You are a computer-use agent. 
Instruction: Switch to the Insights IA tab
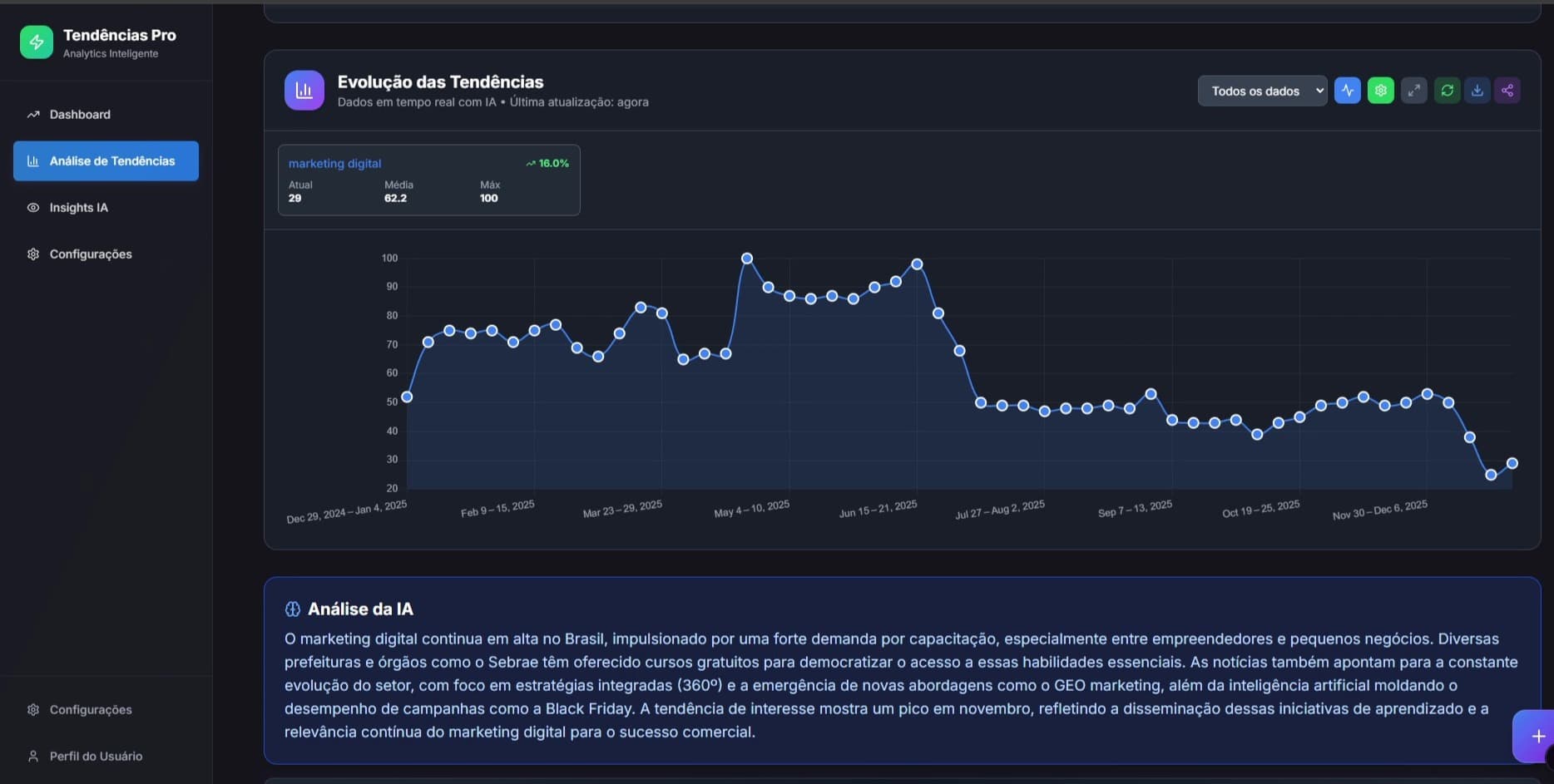(x=78, y=207)
